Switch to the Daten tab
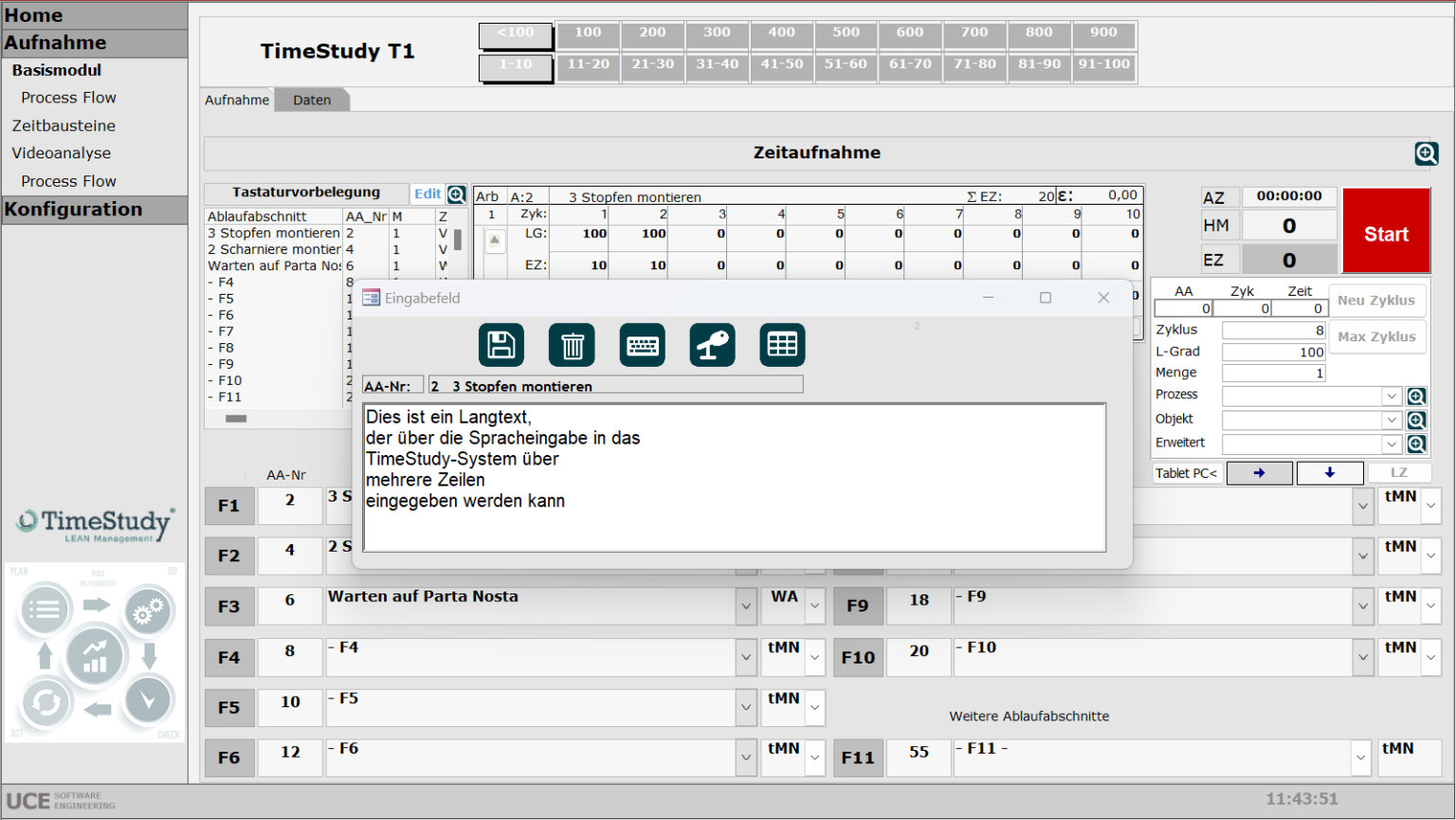 (312, 100)
